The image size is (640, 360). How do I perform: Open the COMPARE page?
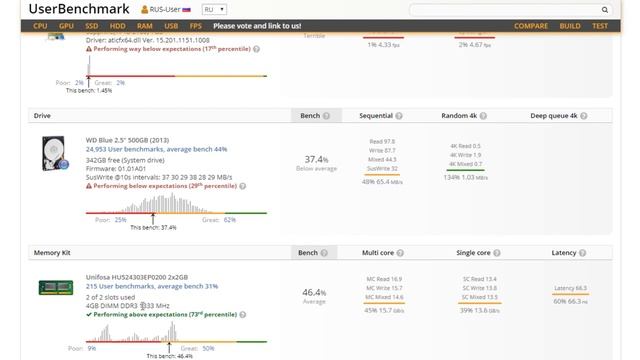pos(531,26)
